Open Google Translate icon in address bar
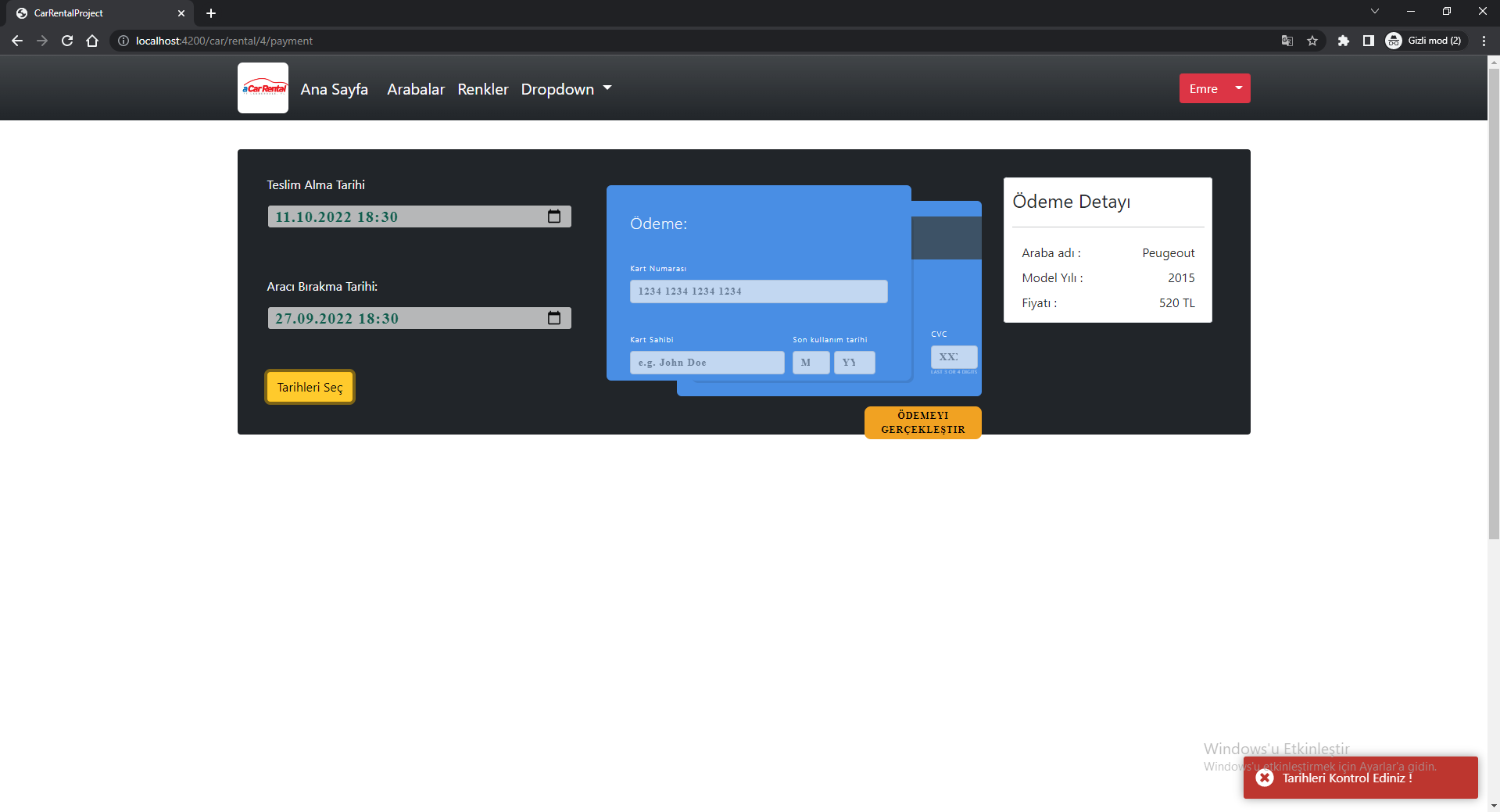The image size is (1500, 812). click(x=1286, y=41)
